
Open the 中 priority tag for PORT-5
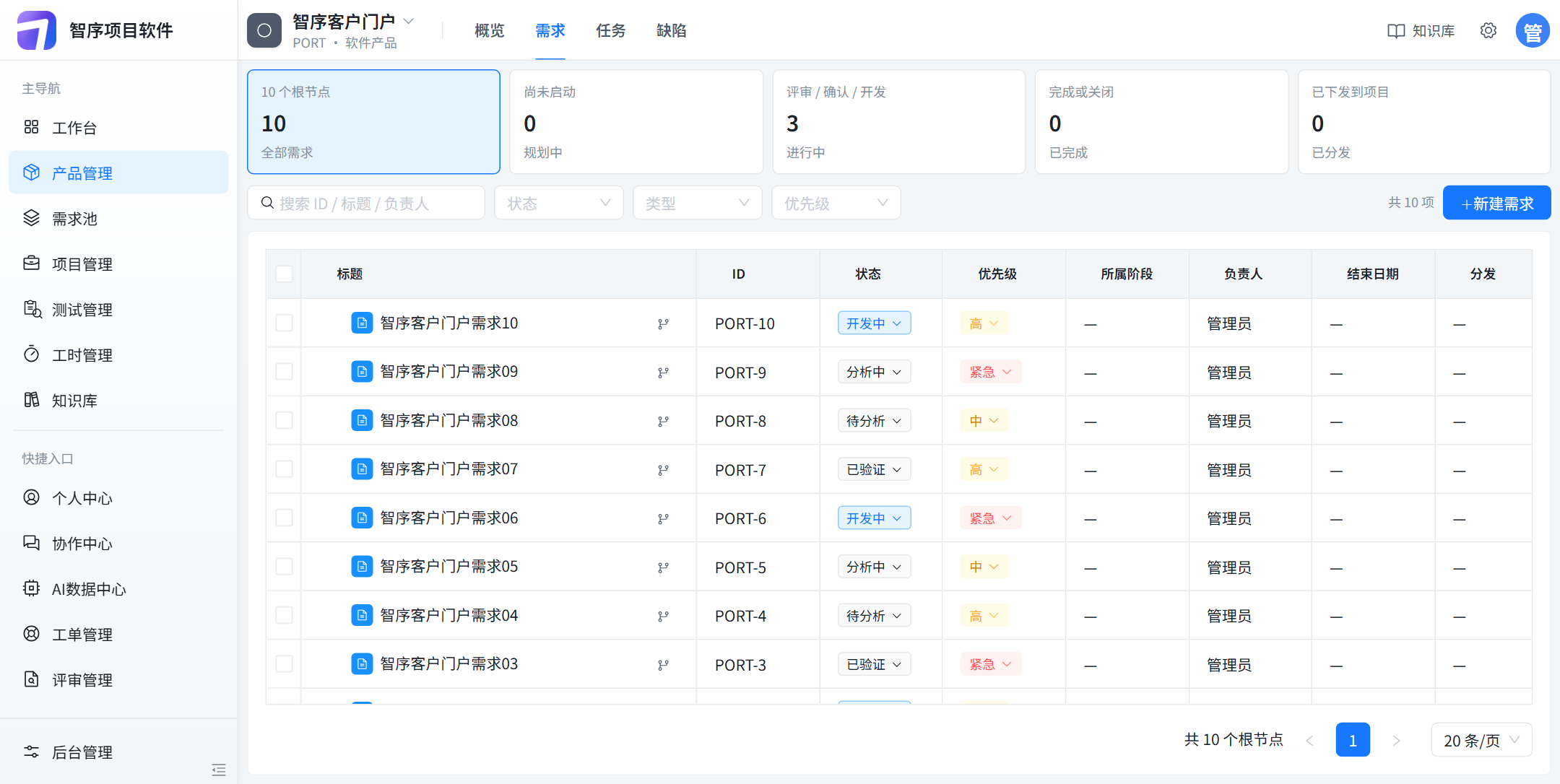pyautogui.click(x=984, y=567)
